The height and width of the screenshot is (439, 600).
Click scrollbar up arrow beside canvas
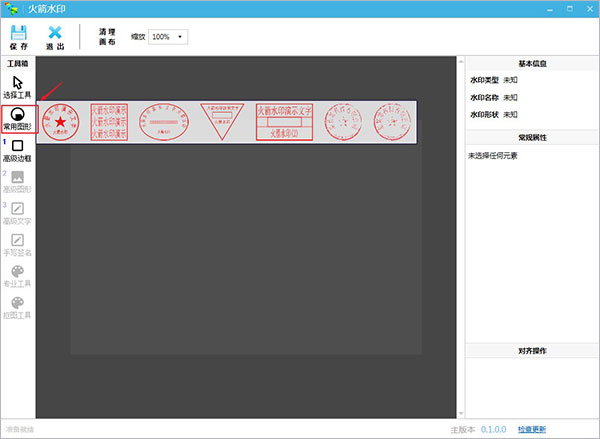click(x=461, y=61)
